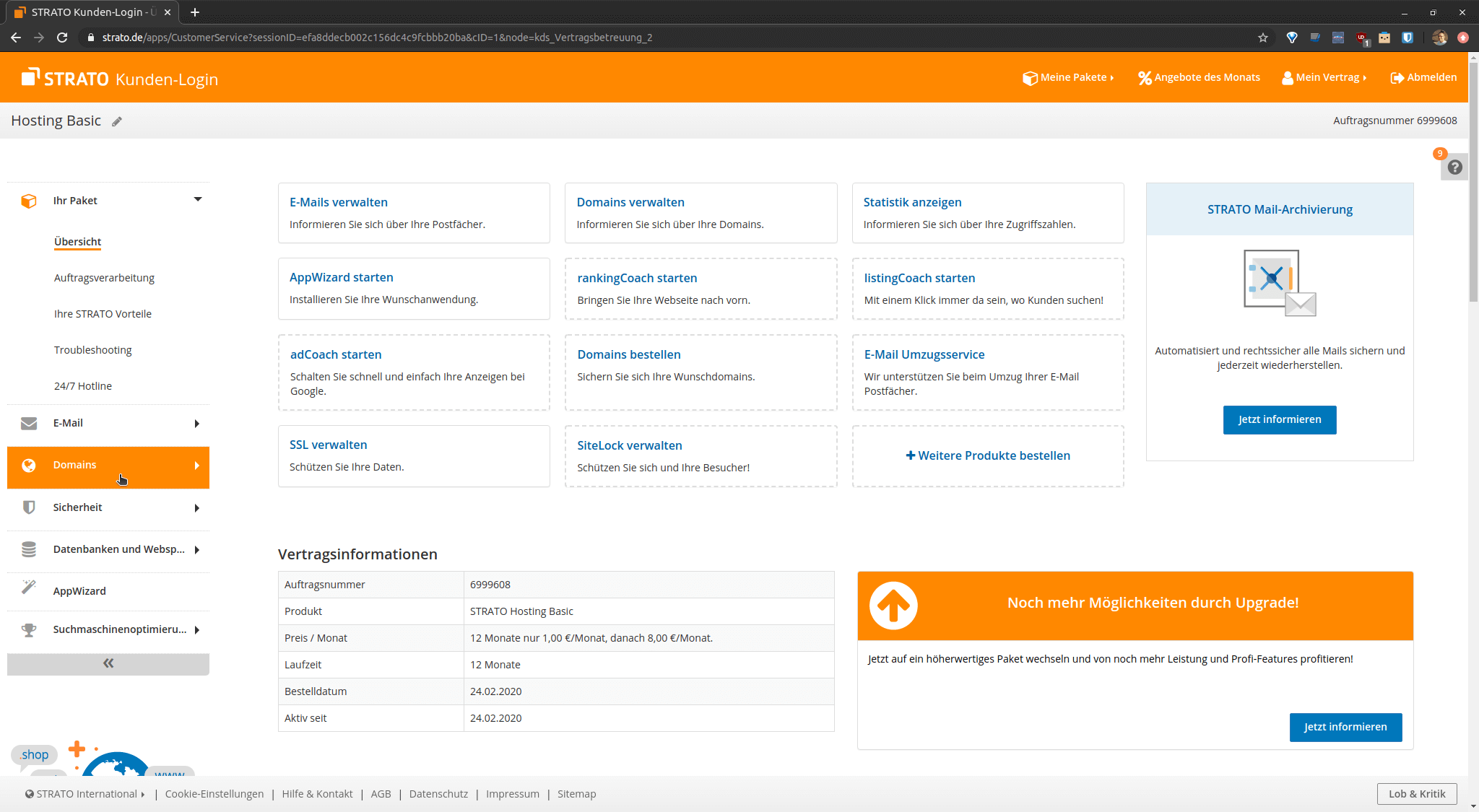This screenshot has width=1479, height=812.
Task: Open the AppWizard sidebar entry
Action: (x=108, y=591)
